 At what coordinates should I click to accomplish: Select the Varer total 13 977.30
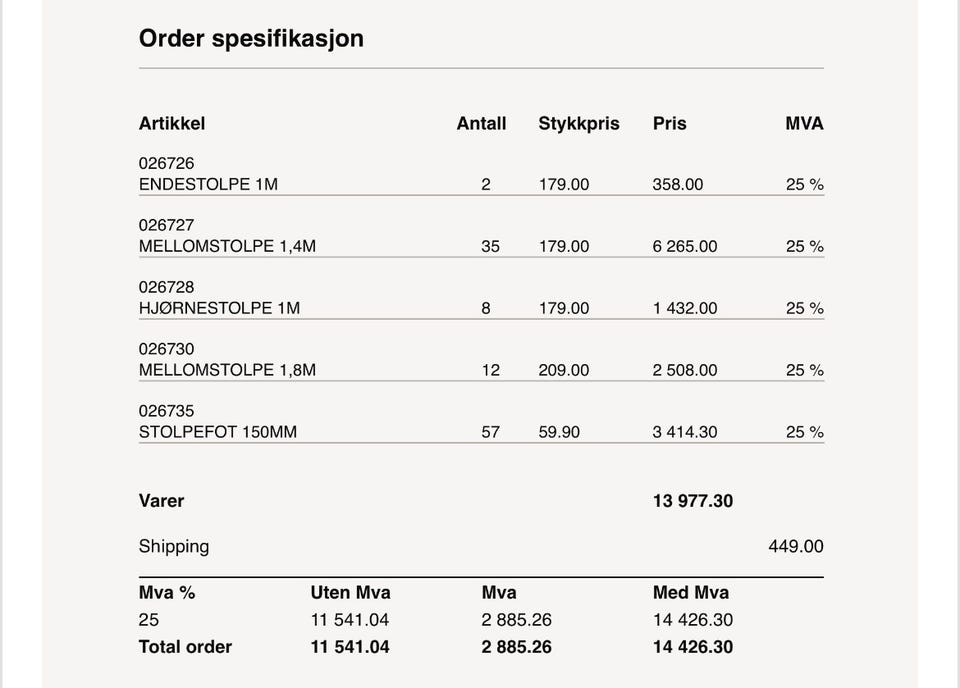click(x=692, y=501)
